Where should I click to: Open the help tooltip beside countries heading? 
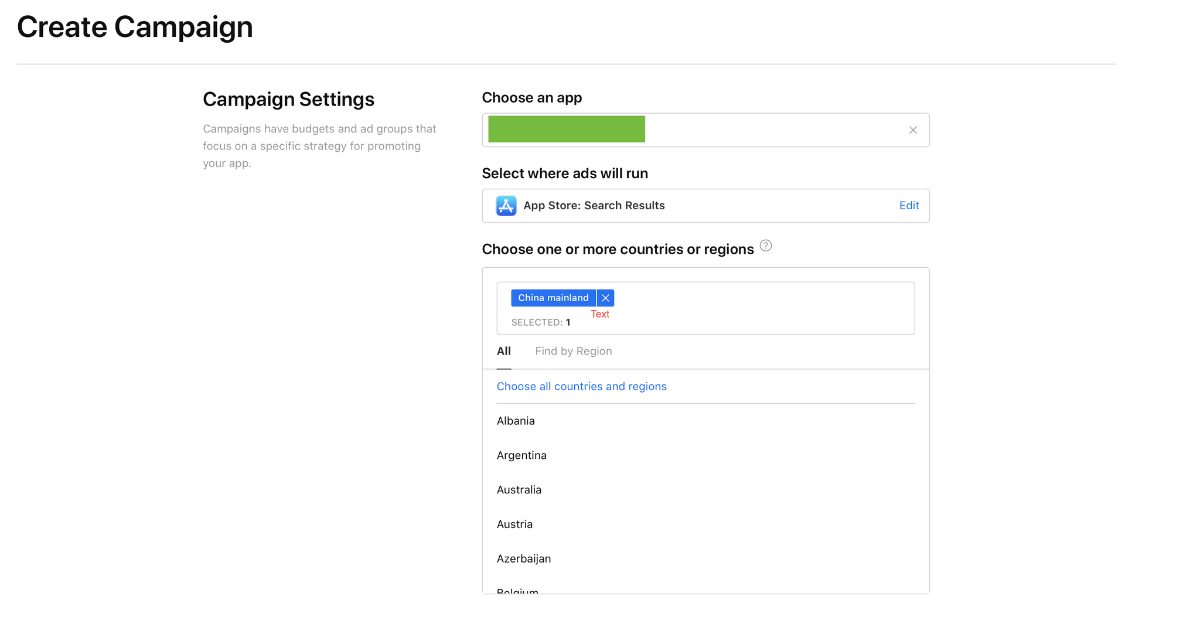click(765, 245)
